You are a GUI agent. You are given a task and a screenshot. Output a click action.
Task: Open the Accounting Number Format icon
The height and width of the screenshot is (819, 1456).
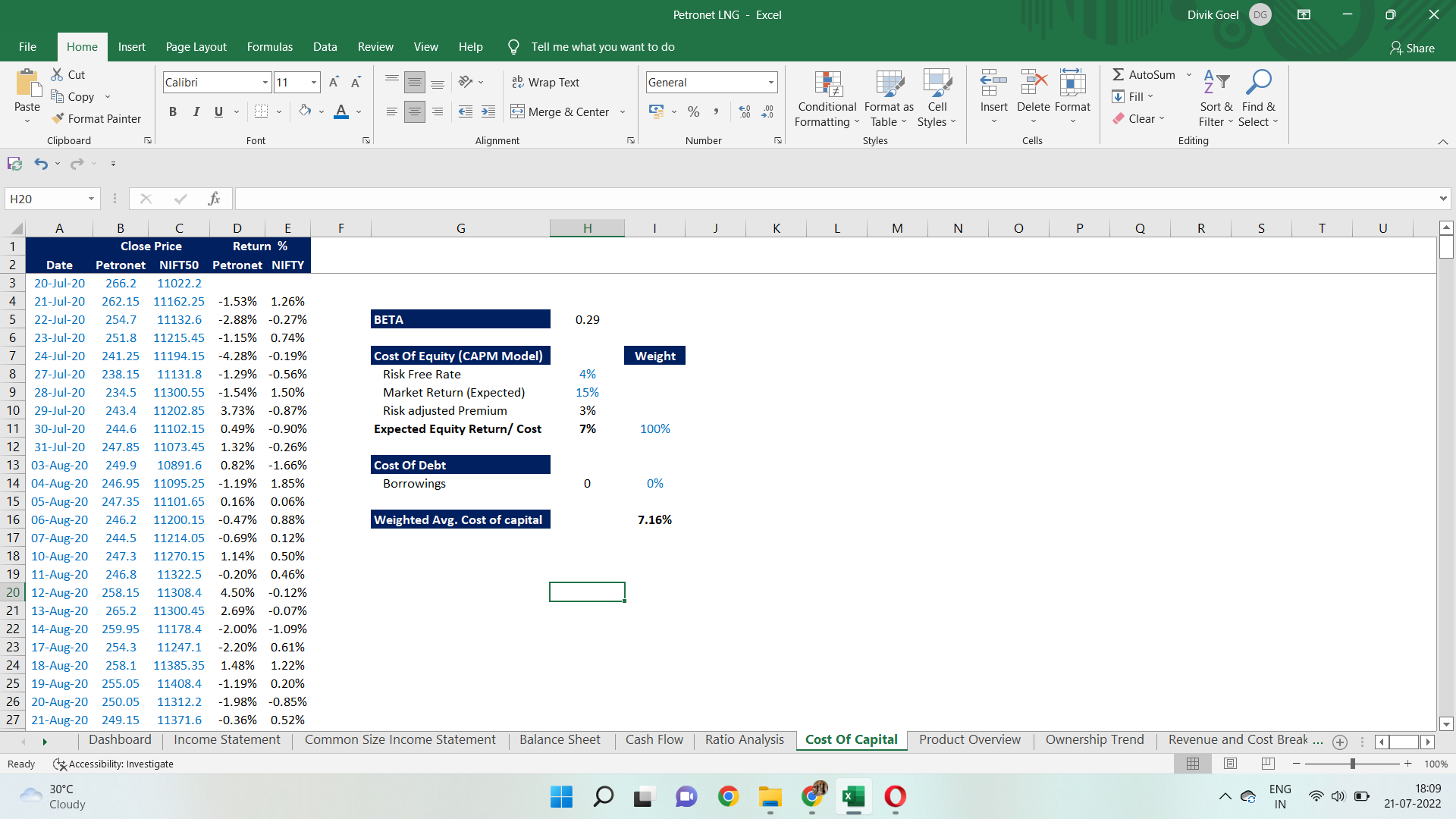tap(657, 111)
